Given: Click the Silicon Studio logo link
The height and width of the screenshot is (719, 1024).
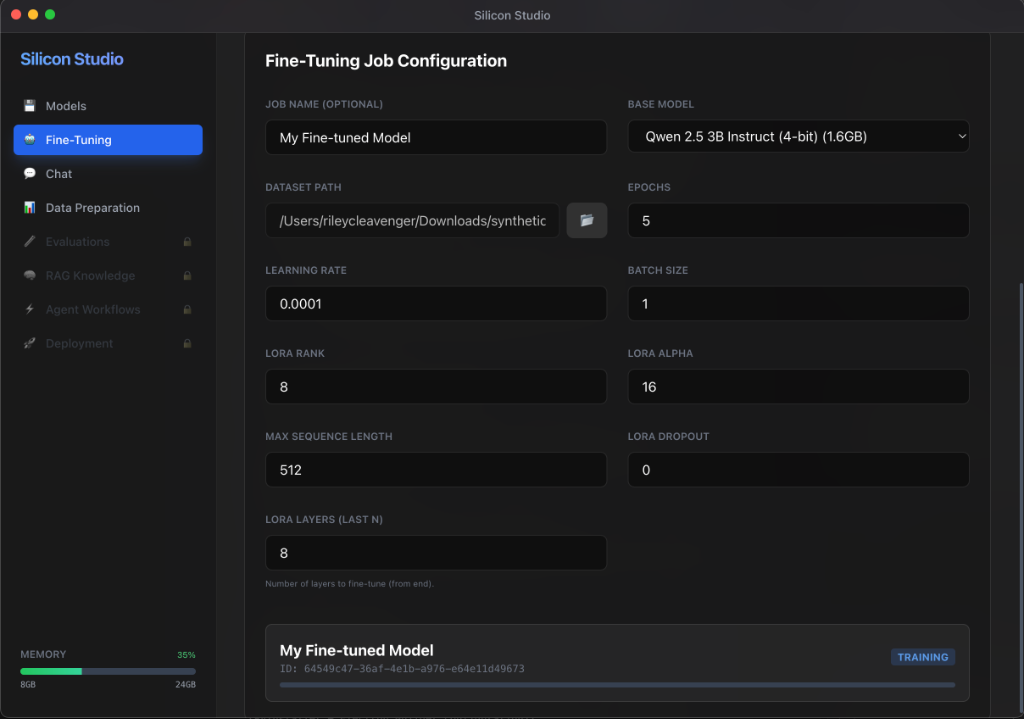Looking at the screenshot, I should (x=72, y=59).
